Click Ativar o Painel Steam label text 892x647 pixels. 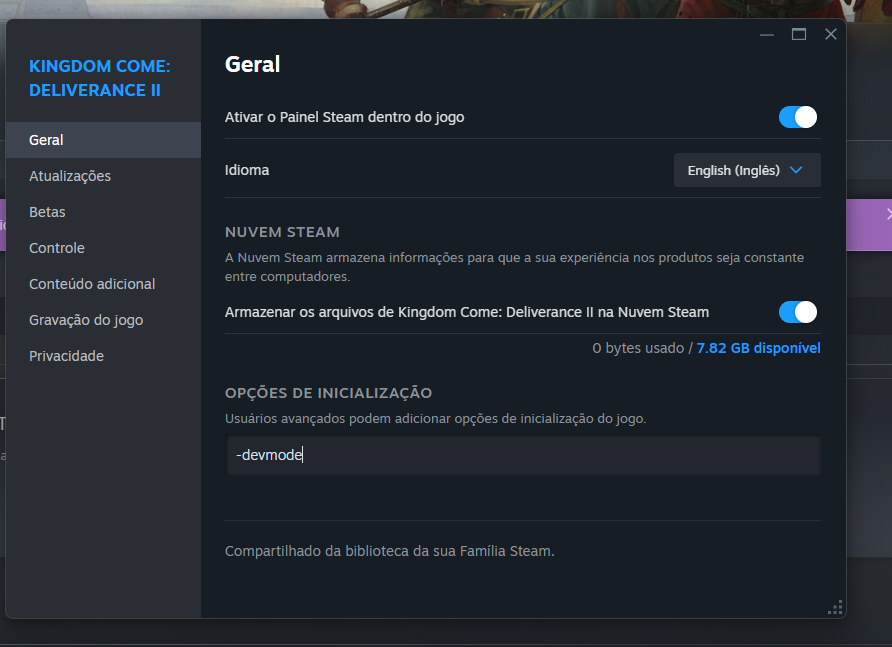pos(344,117)
